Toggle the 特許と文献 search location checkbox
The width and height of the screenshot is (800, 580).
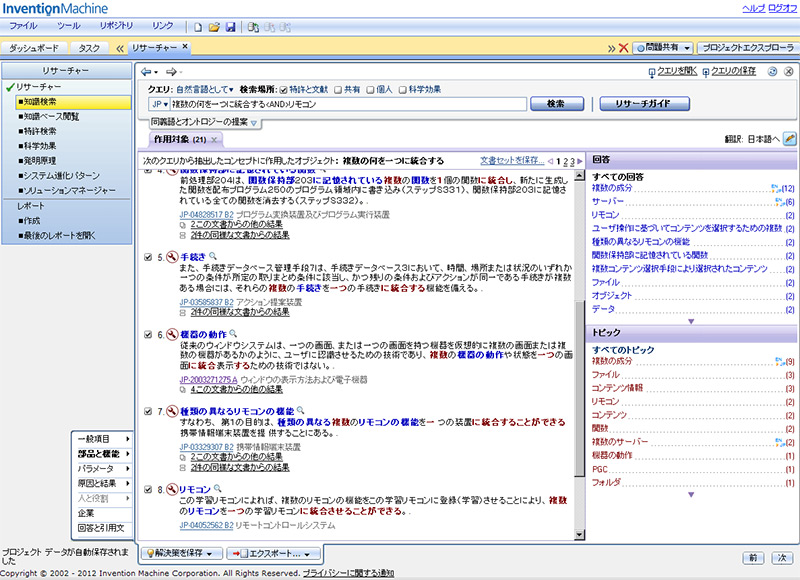(x=284, y=90)
